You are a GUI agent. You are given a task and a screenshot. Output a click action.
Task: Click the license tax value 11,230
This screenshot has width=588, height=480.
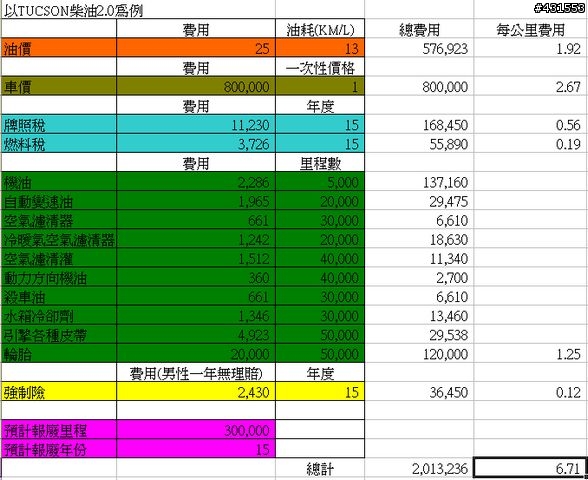[x=196, y=125]
